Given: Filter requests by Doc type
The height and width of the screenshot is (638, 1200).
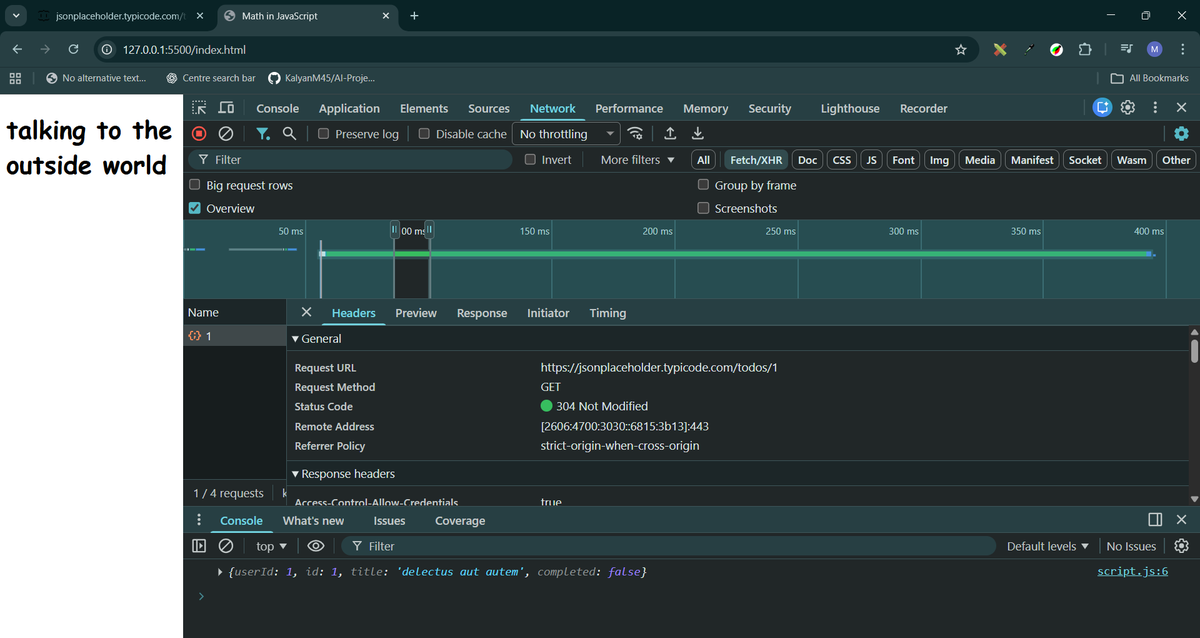Looking at the screenshot, I should click(x=808, y=160).
